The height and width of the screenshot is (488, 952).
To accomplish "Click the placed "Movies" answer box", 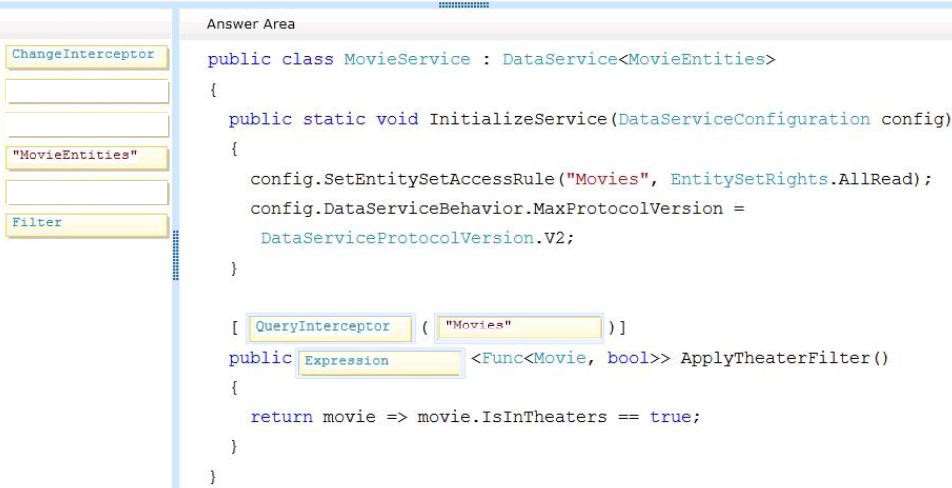I will pos(519,327).
